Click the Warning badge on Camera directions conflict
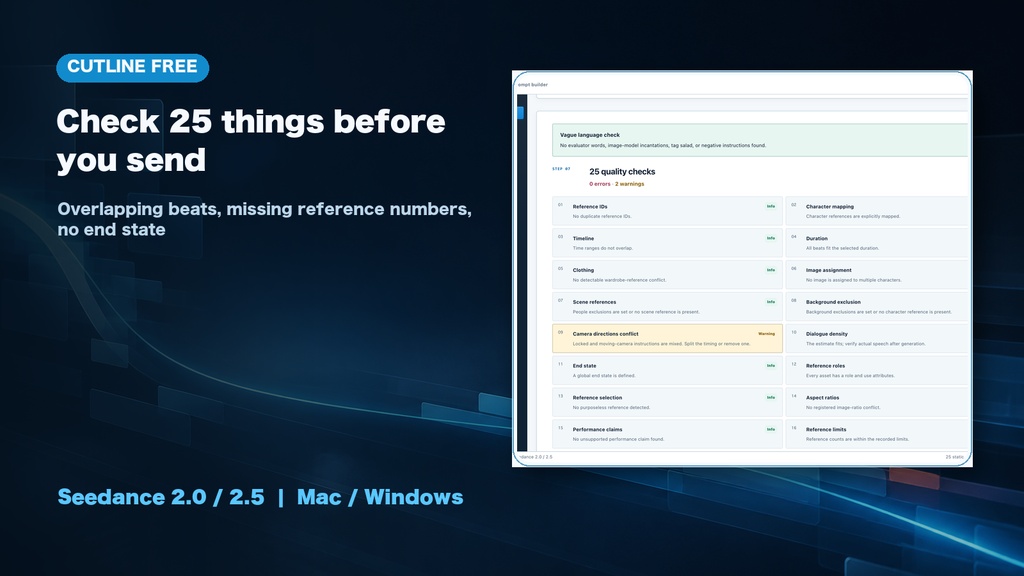The image size is (1024, 576). tap(766, 334)
